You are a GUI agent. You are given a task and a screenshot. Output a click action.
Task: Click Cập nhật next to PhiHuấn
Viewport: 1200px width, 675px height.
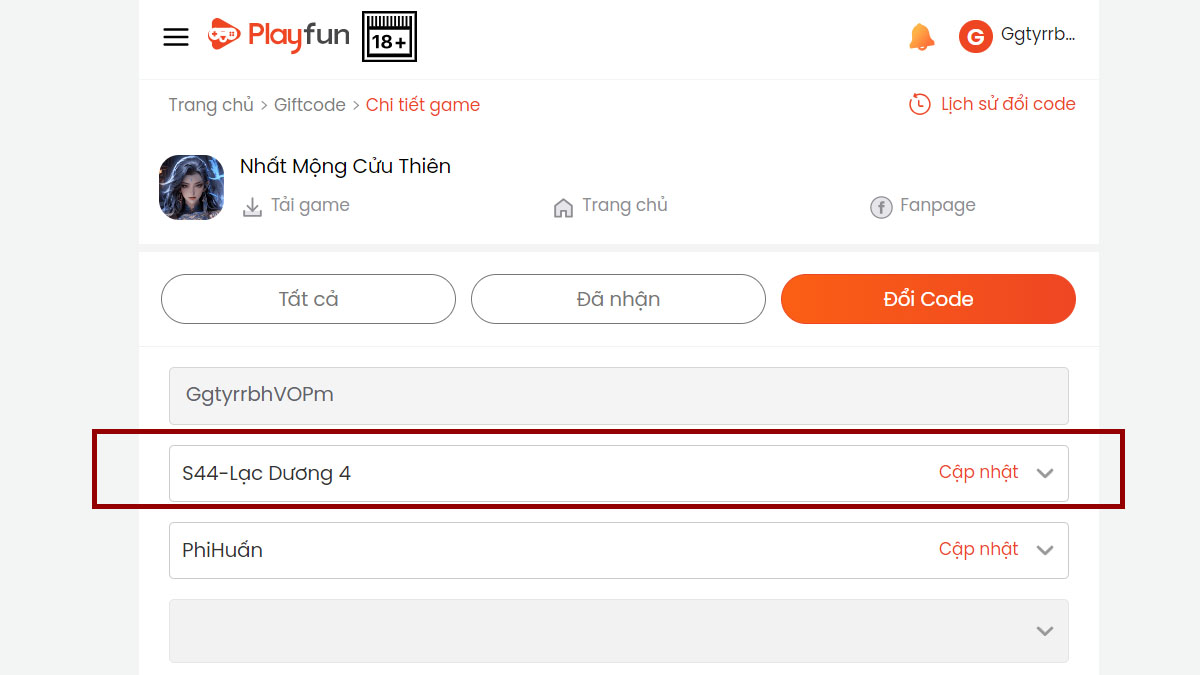pos(978,549)
